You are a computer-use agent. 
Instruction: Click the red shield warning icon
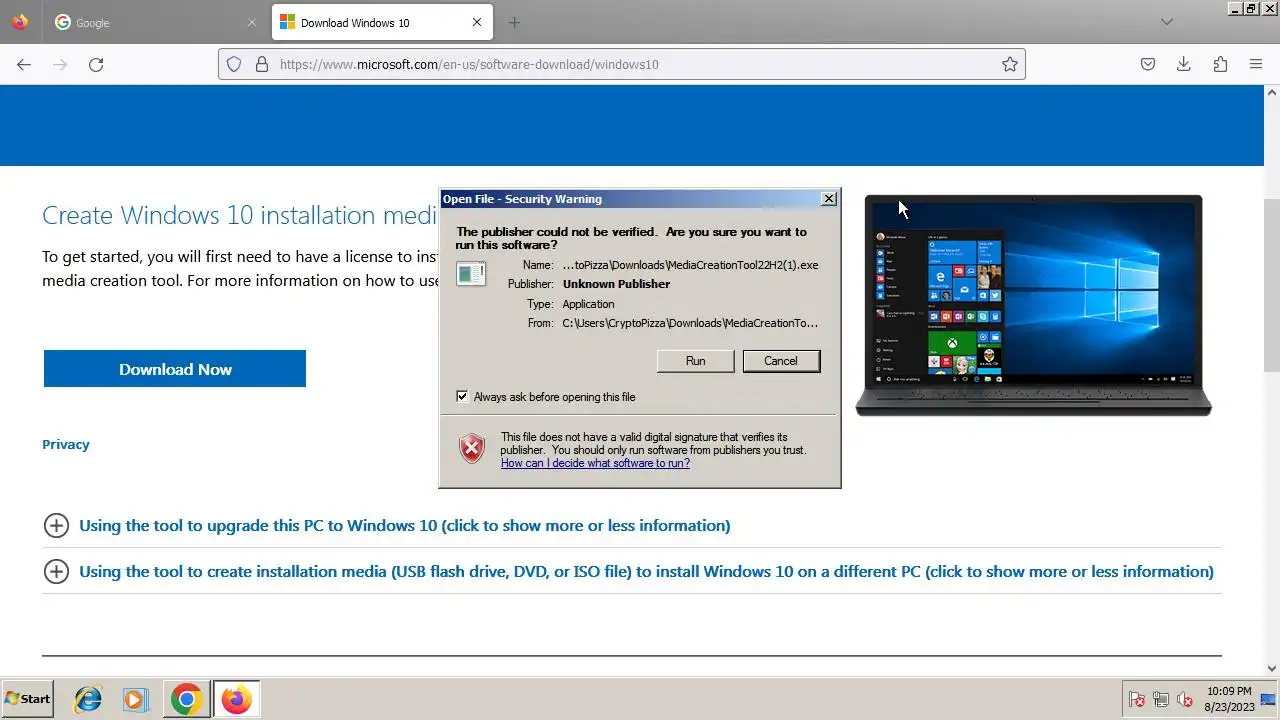(472, 449)
